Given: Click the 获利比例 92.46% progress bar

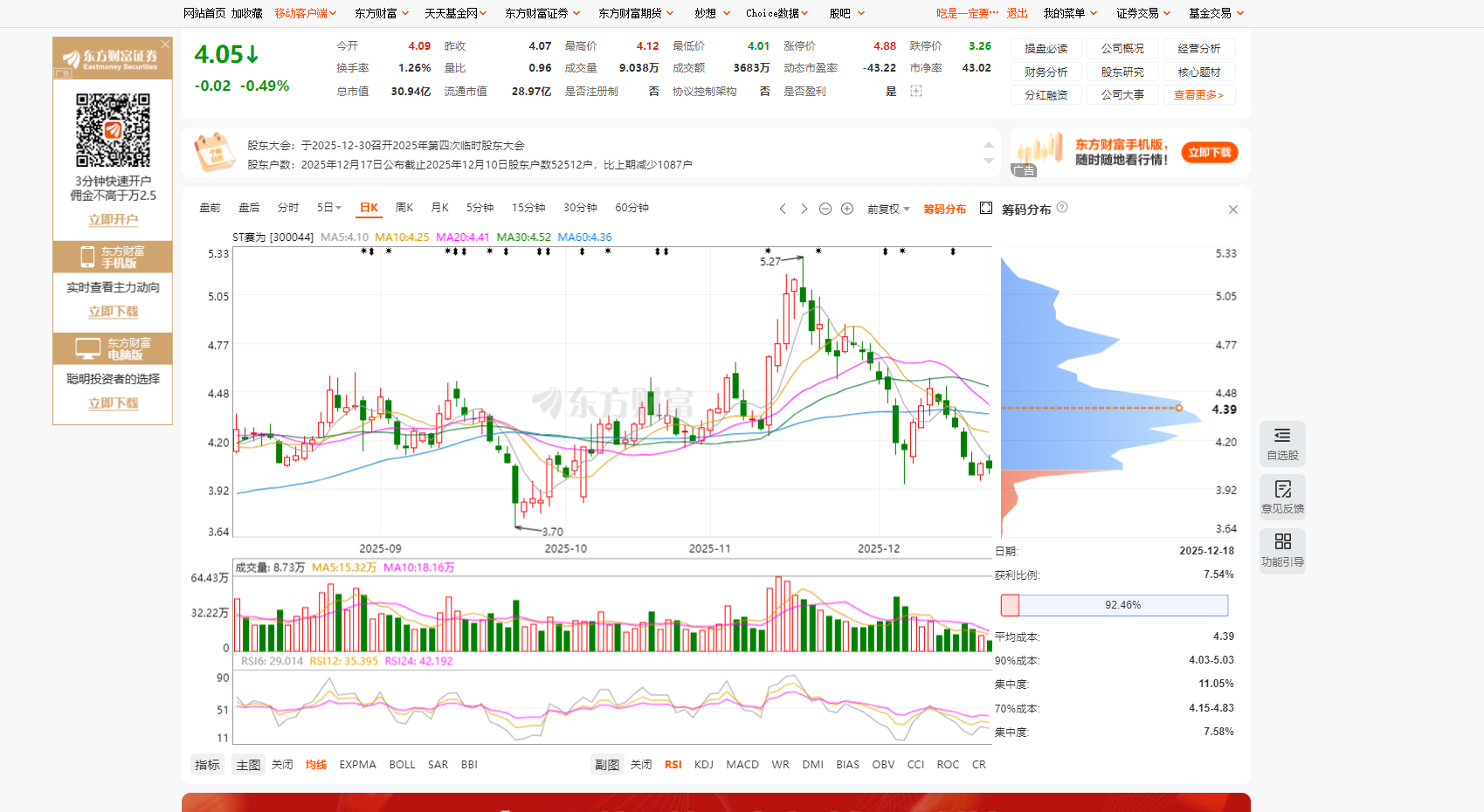Looking at the screenshot, I should 1115,605.
